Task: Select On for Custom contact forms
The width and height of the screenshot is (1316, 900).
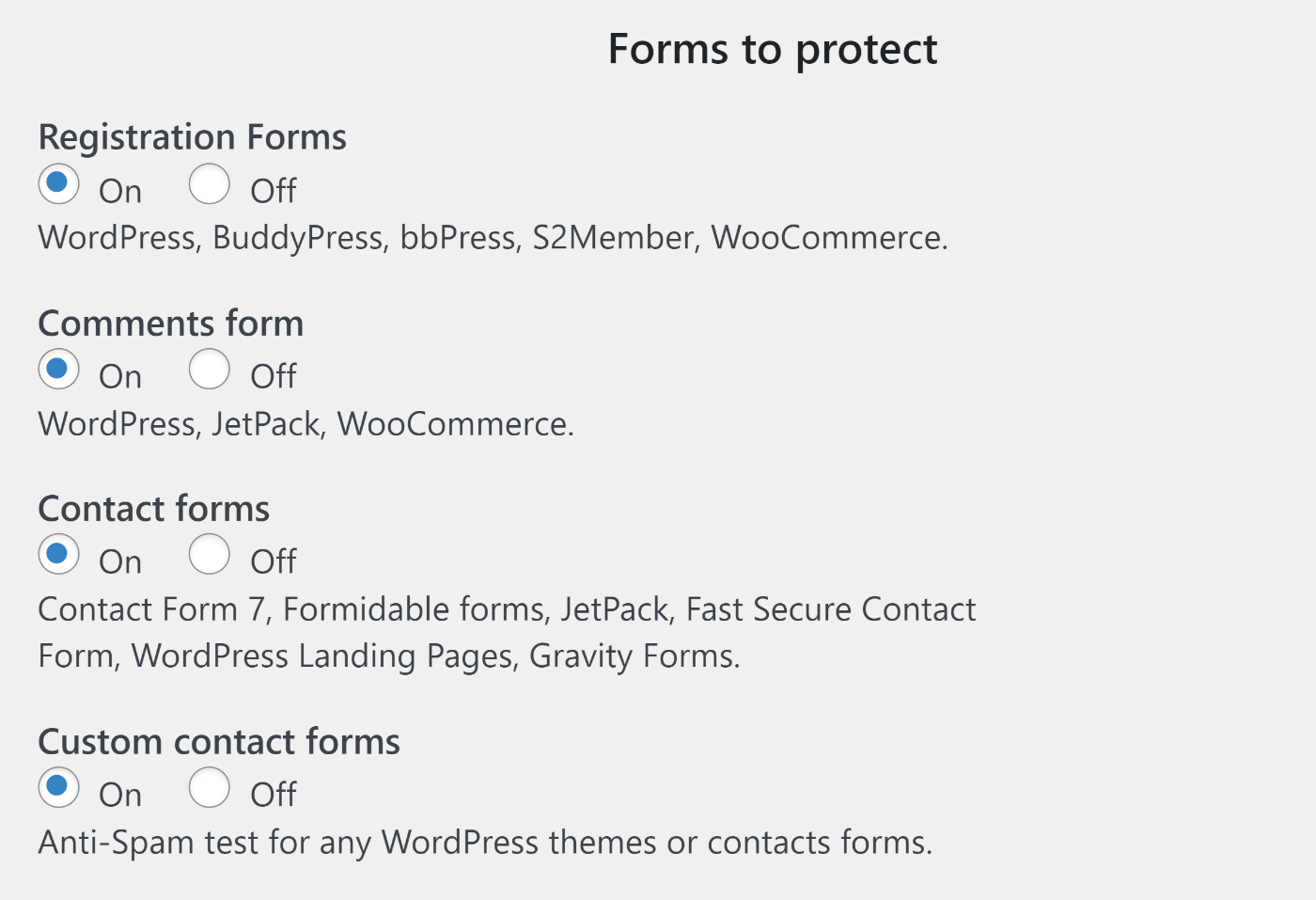Action: pyautogui.click(x=57, y=787)
